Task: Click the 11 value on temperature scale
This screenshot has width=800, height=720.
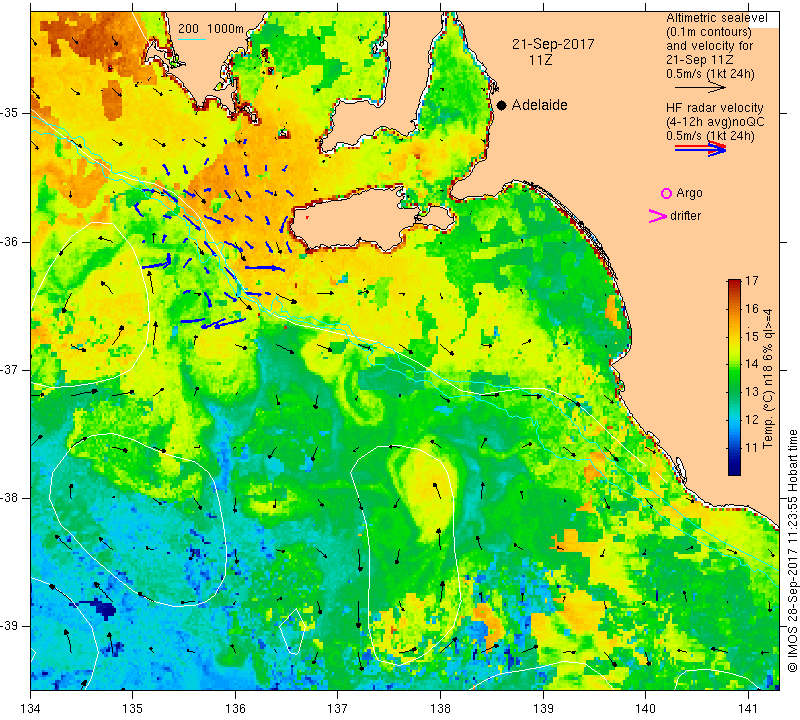Action: 752,448
